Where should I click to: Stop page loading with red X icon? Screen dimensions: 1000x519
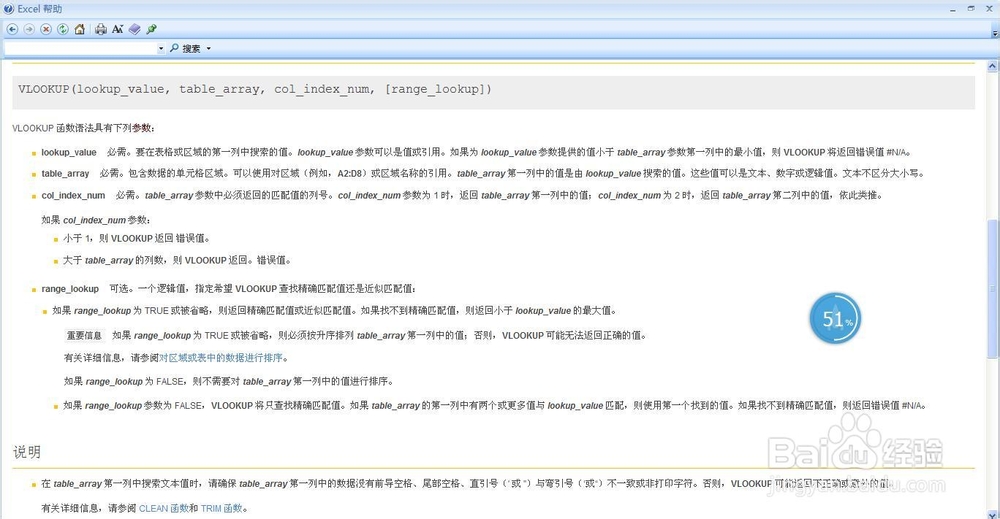pos(46,29)
